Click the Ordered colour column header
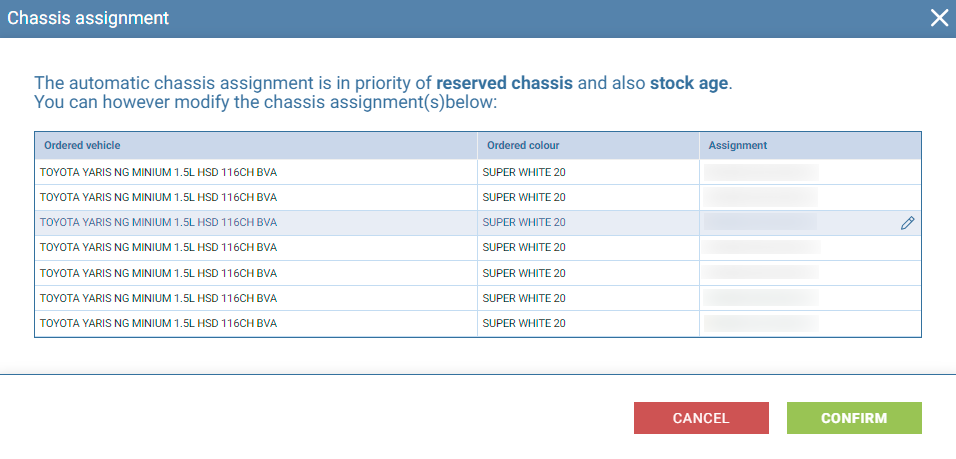This screenshot has height=459, width=956. (x=588, y=146)
